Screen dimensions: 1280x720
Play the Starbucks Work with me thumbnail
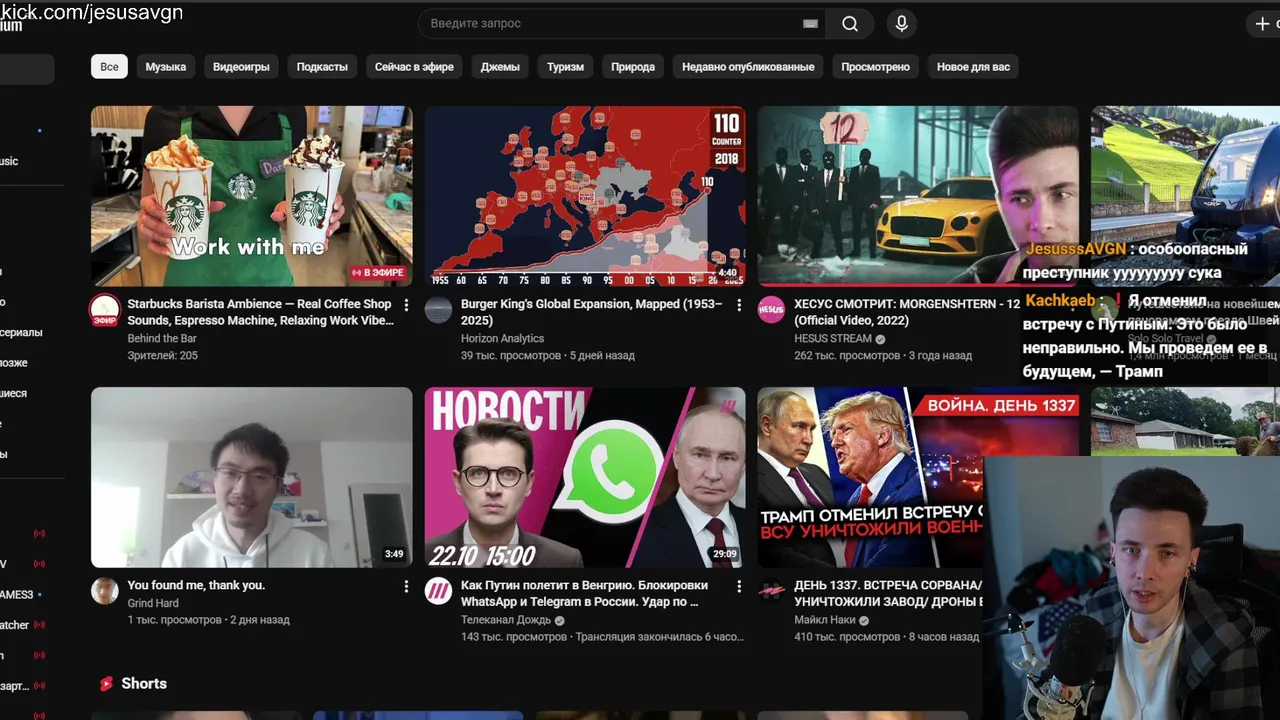tap(251, 196)
